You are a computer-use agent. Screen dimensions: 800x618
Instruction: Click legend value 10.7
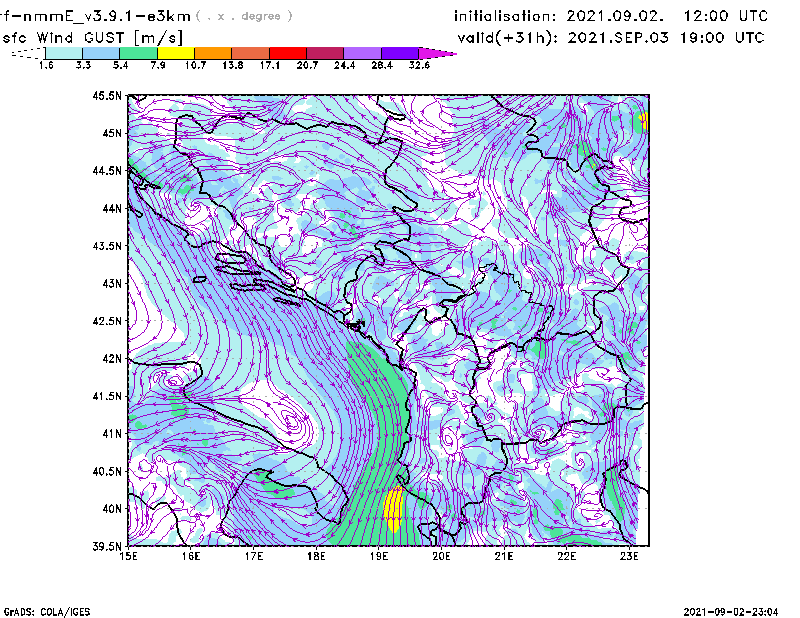coord(195,65)
